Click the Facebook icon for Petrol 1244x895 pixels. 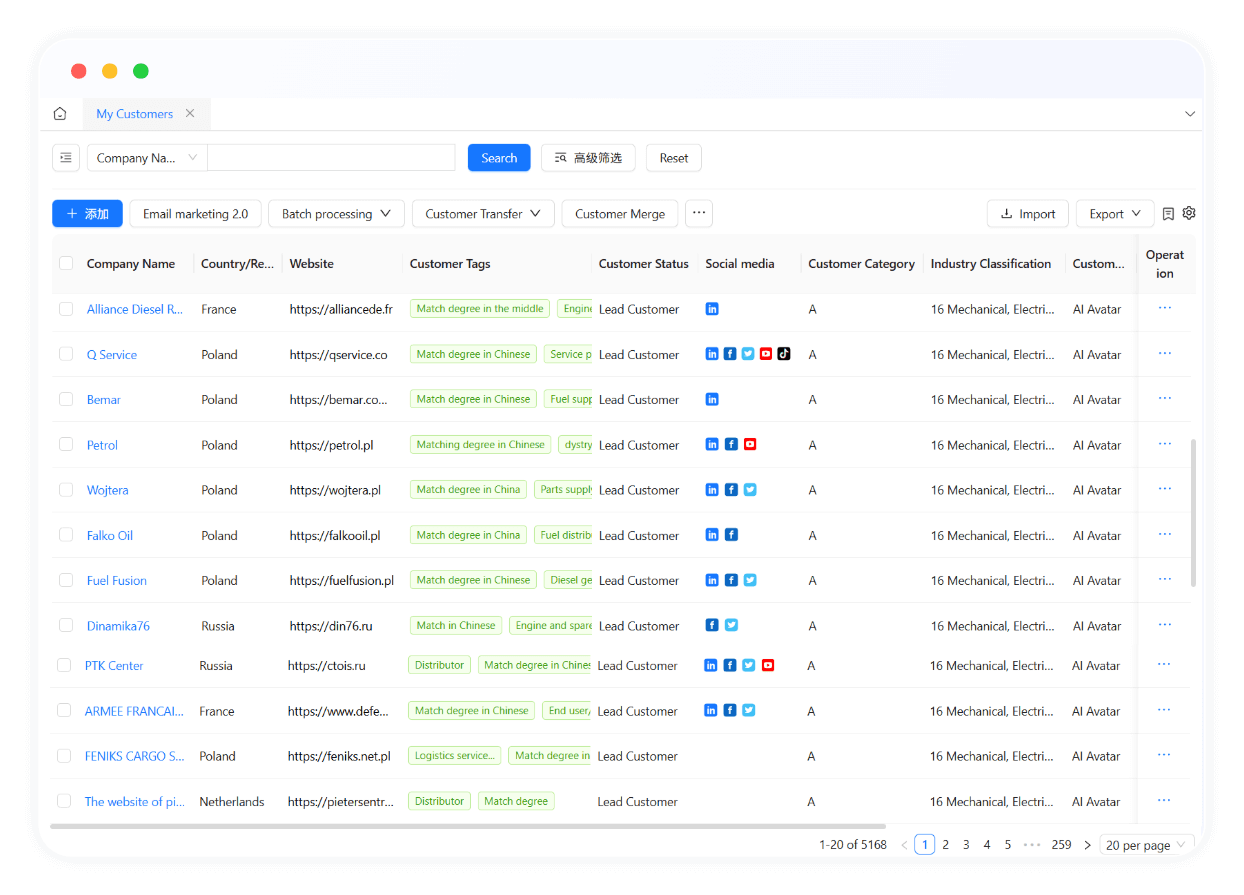coord(731,444)
